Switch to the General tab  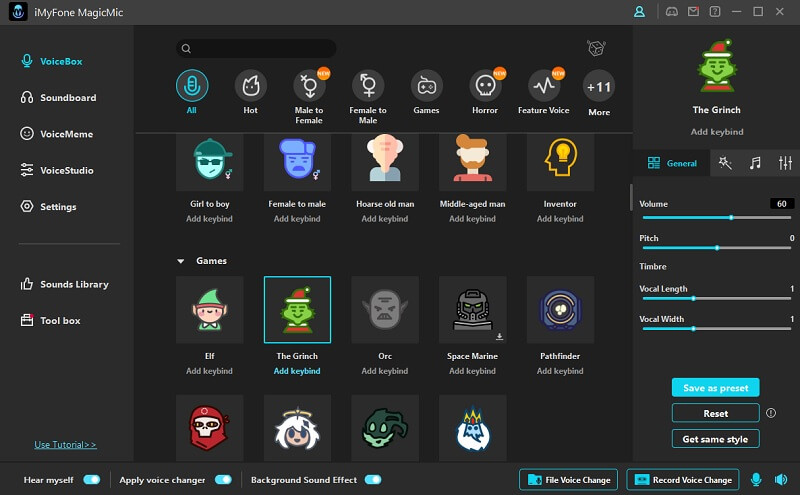(671, 163)
